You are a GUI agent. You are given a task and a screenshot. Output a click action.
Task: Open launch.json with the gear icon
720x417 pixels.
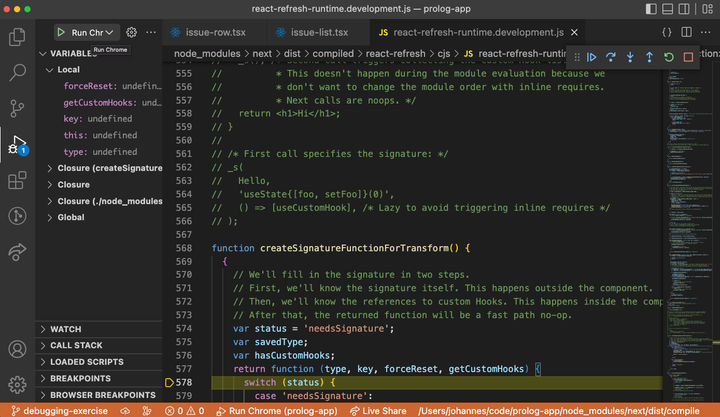(x=131, y=33)
